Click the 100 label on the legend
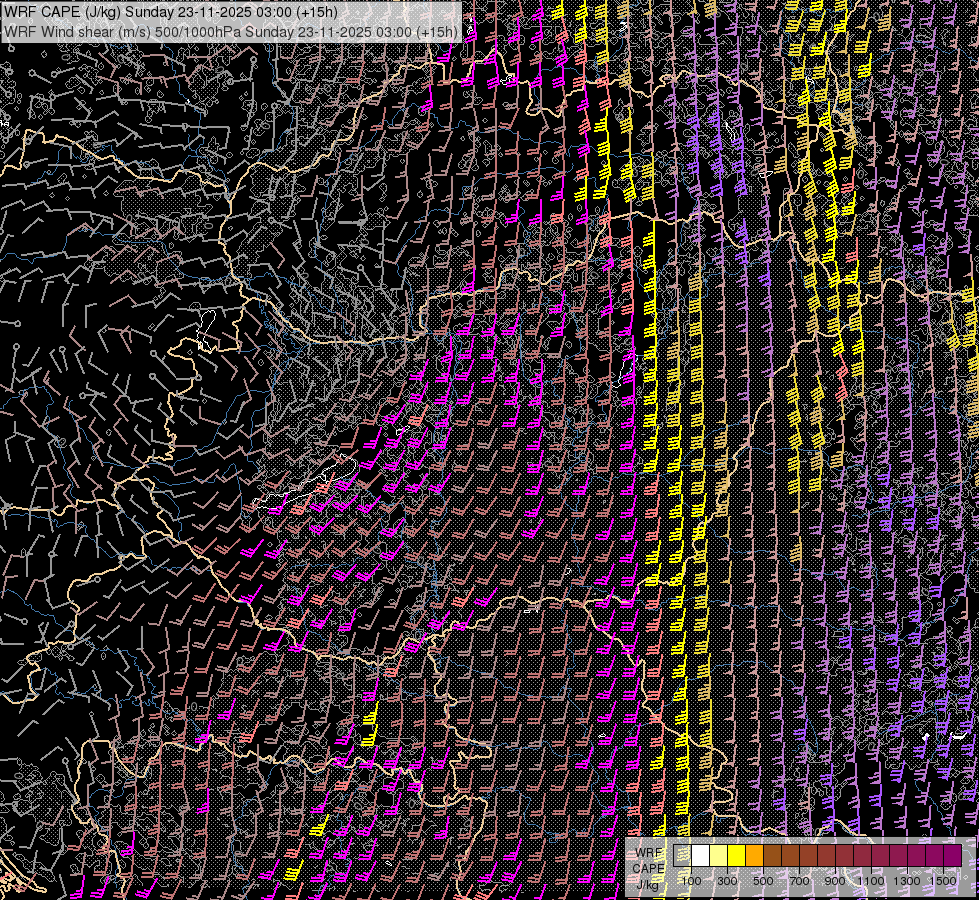This screenshot has height=900, width=979. 691,881
